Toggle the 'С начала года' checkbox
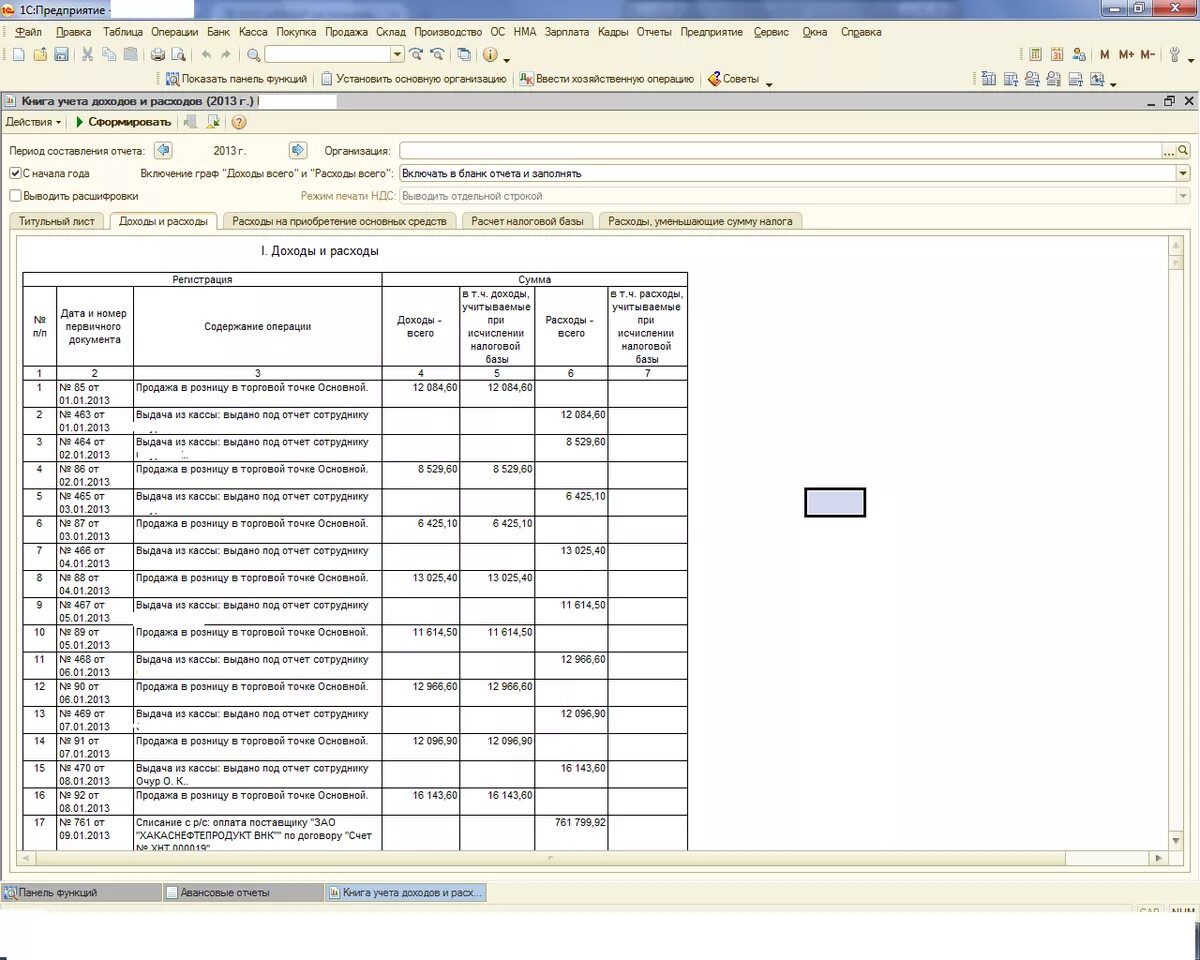This screenshot has width=1200, height=960. (x=15, y=173)
